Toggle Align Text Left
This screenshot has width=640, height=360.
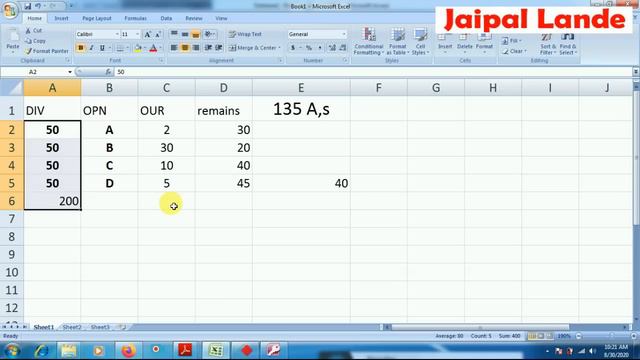tap(174, 48)
